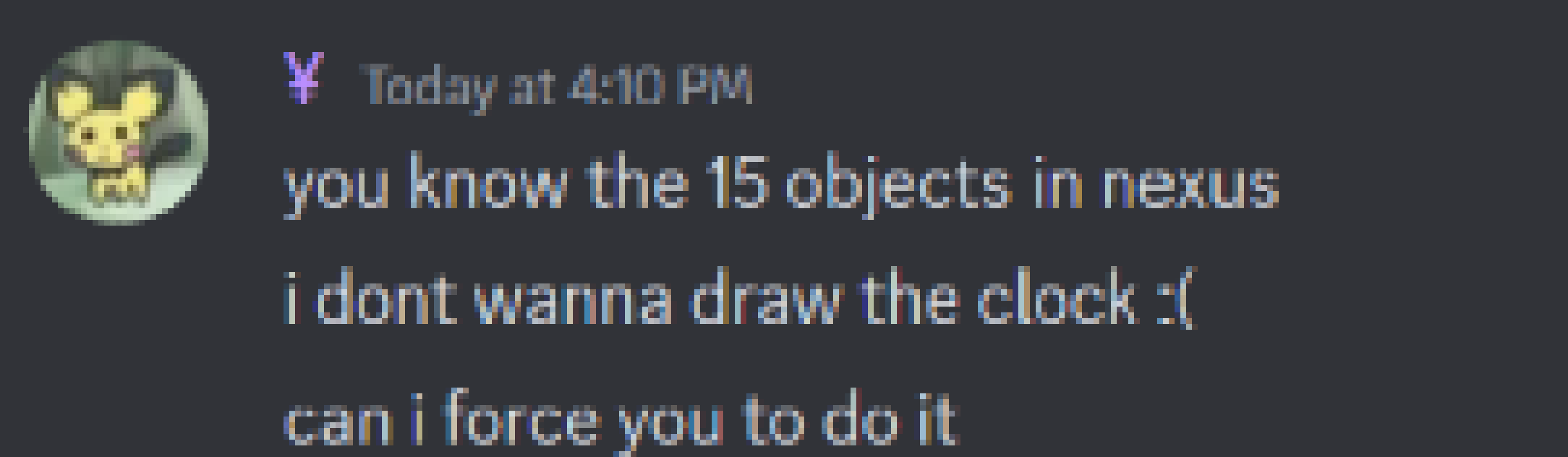Image resolution: width=1568 pixels, height=457 pixels.
Task: Click the purple ¥ username
Action: coord(303,78)
